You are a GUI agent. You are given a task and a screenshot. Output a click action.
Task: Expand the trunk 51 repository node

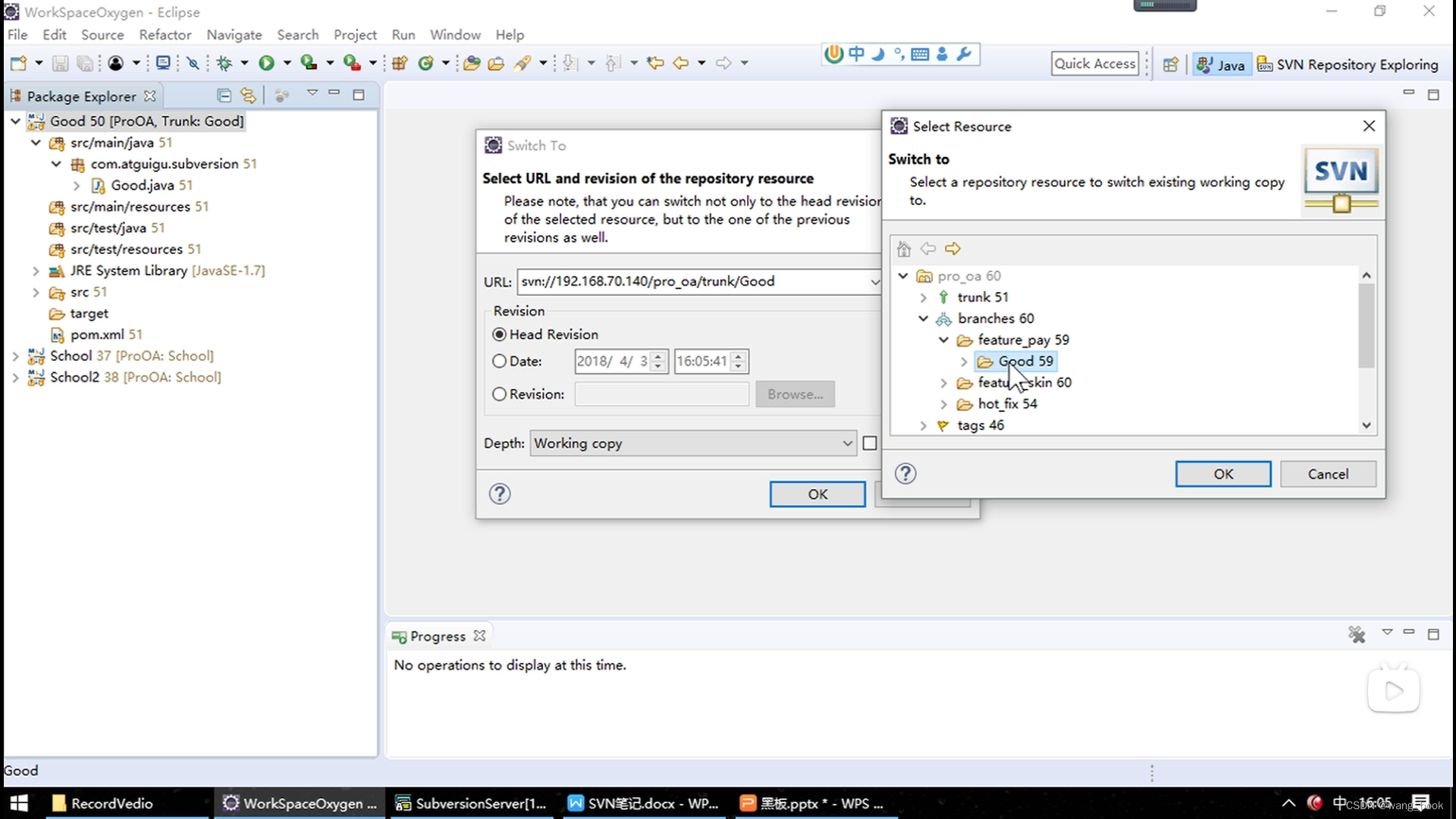(922, 297)
